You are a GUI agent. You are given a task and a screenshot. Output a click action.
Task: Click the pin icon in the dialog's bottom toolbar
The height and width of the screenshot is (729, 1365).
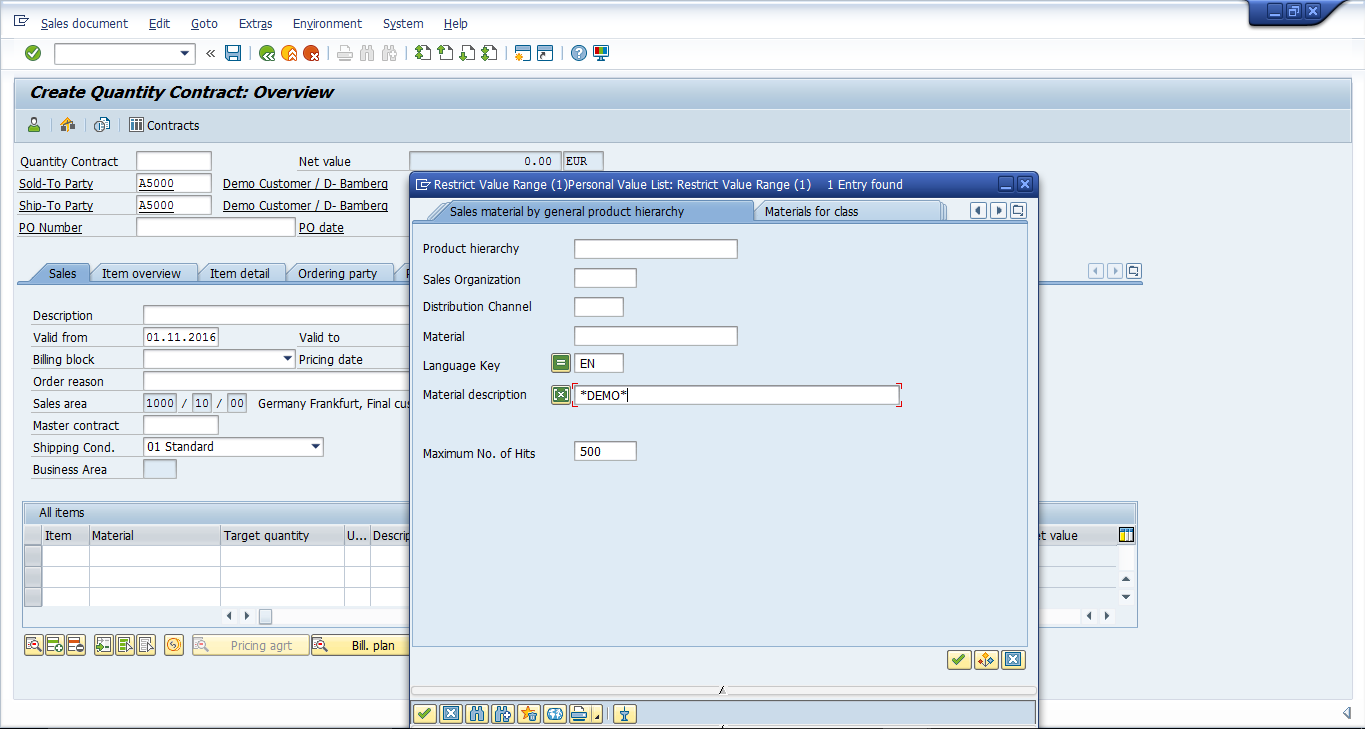point(625,713)
